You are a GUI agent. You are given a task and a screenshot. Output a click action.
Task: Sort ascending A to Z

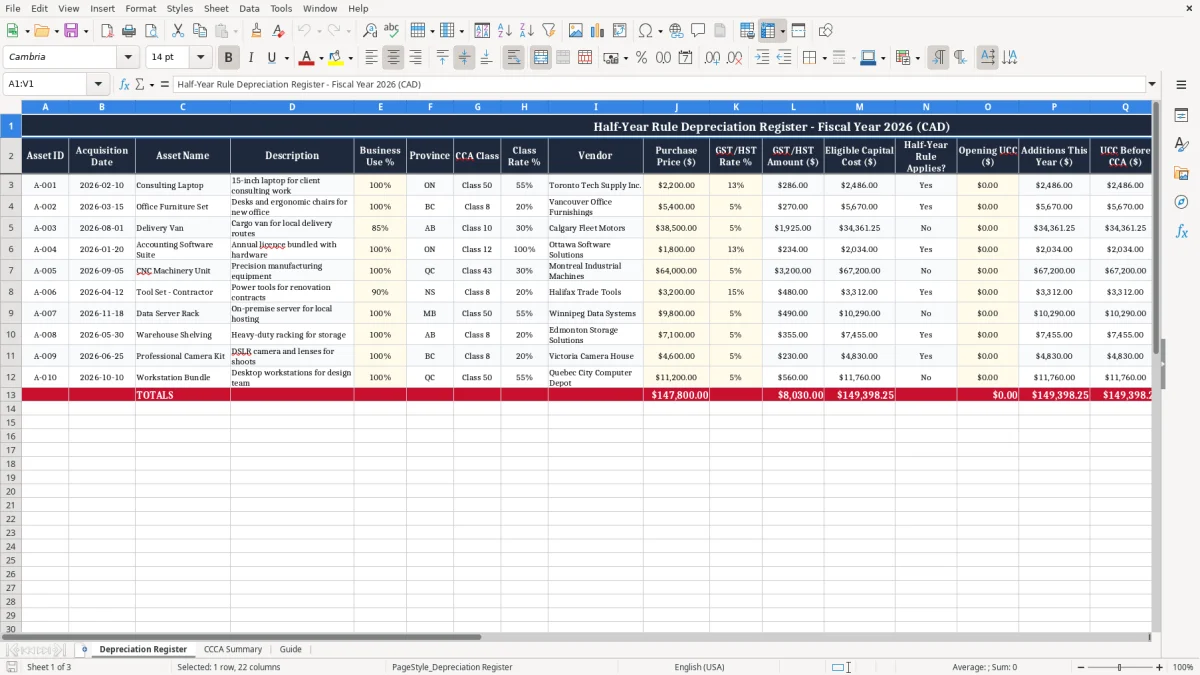[x=505, y=31]
